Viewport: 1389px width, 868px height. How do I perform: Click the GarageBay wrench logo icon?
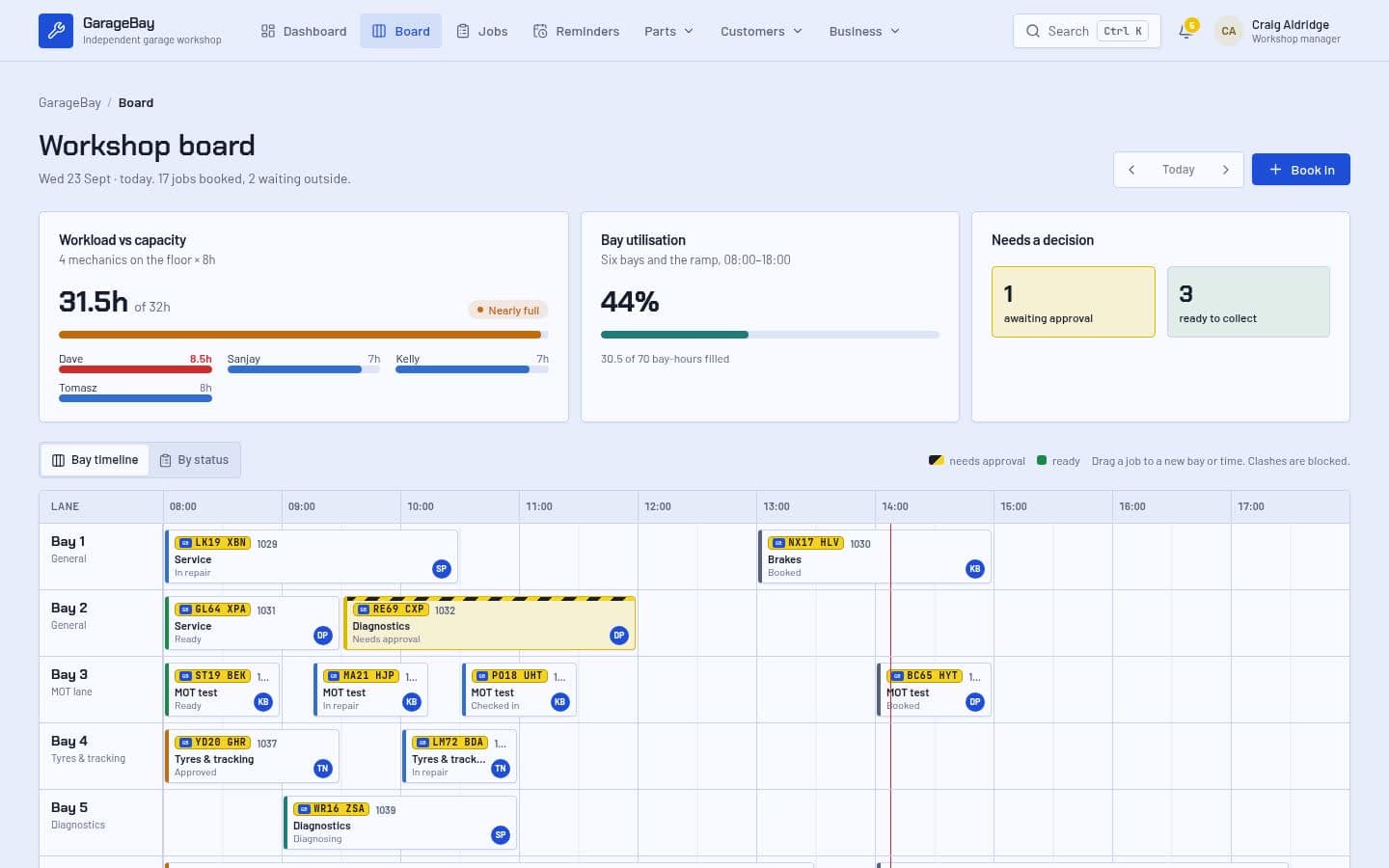(x=56, y=31)
